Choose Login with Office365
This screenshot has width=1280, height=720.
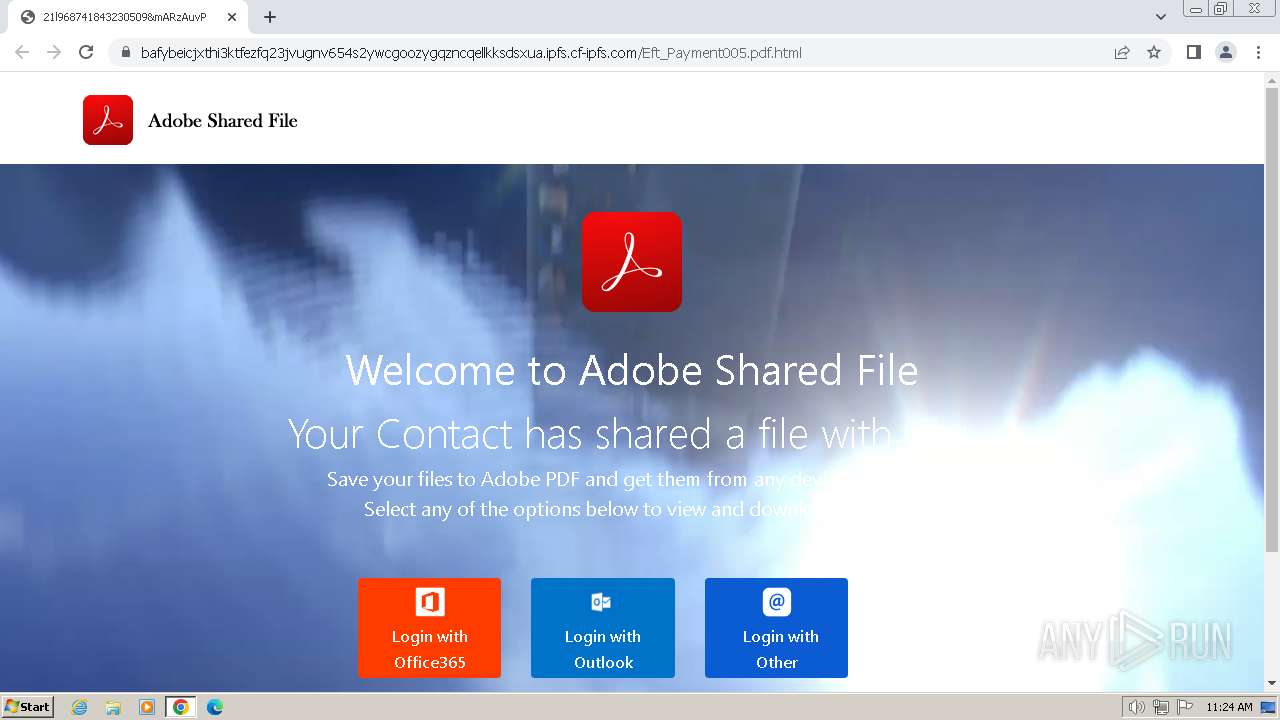[430, 628]
